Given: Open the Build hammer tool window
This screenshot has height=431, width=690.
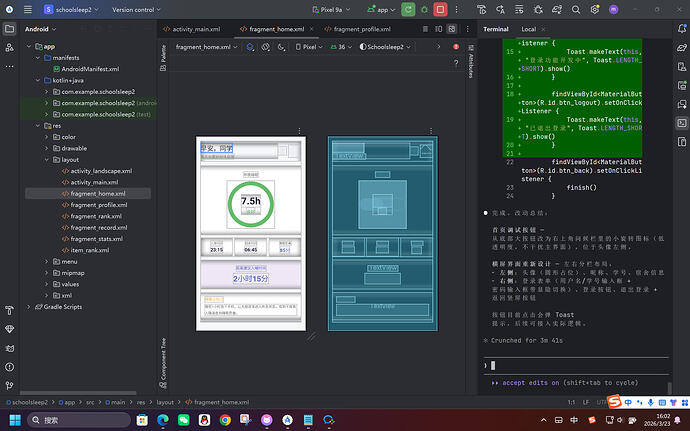Looking at the screenshot, I should click(9, 310).
